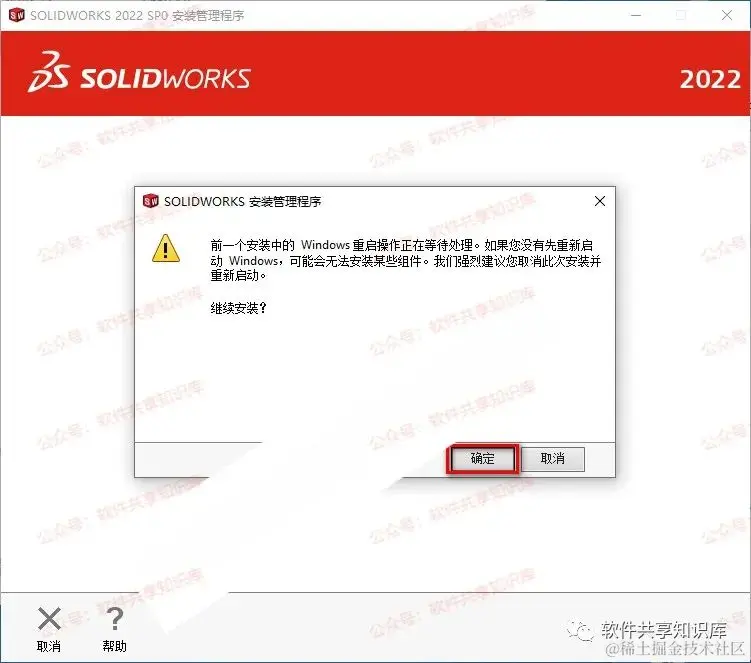The height and width of the screenshot is (663, 751).
Task: Click the 软件共享知识库 watermark text
Action: tap(664, 630)
